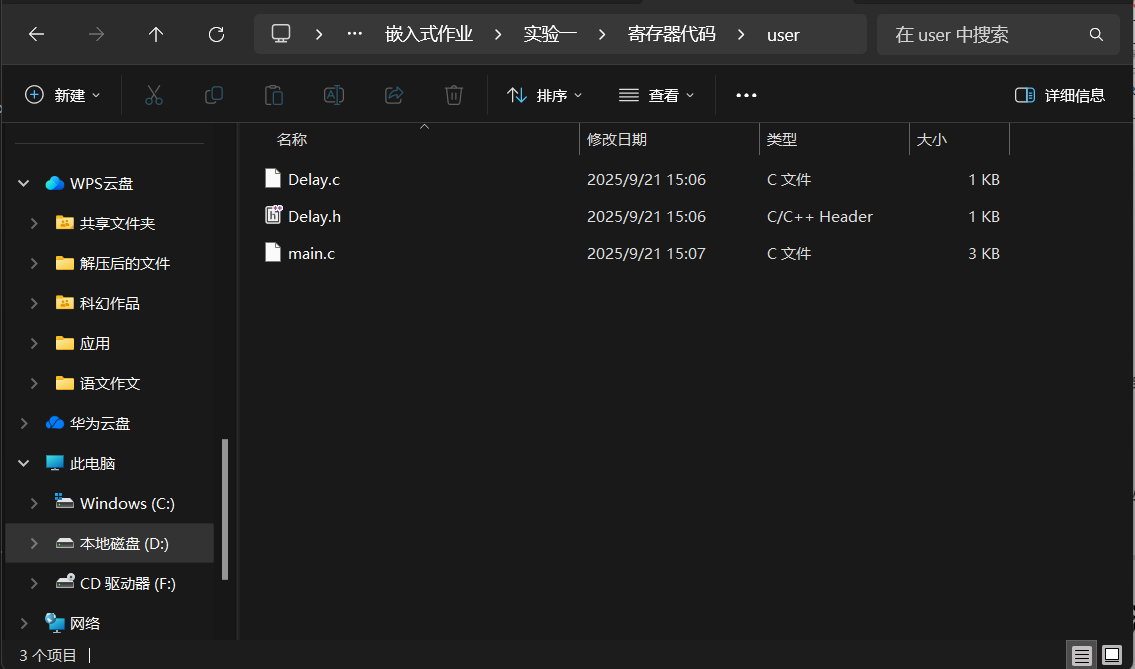This screenshot has width=1135, height=669.
Task: Click the magnifier search icon
Action: pos(1096,34)
